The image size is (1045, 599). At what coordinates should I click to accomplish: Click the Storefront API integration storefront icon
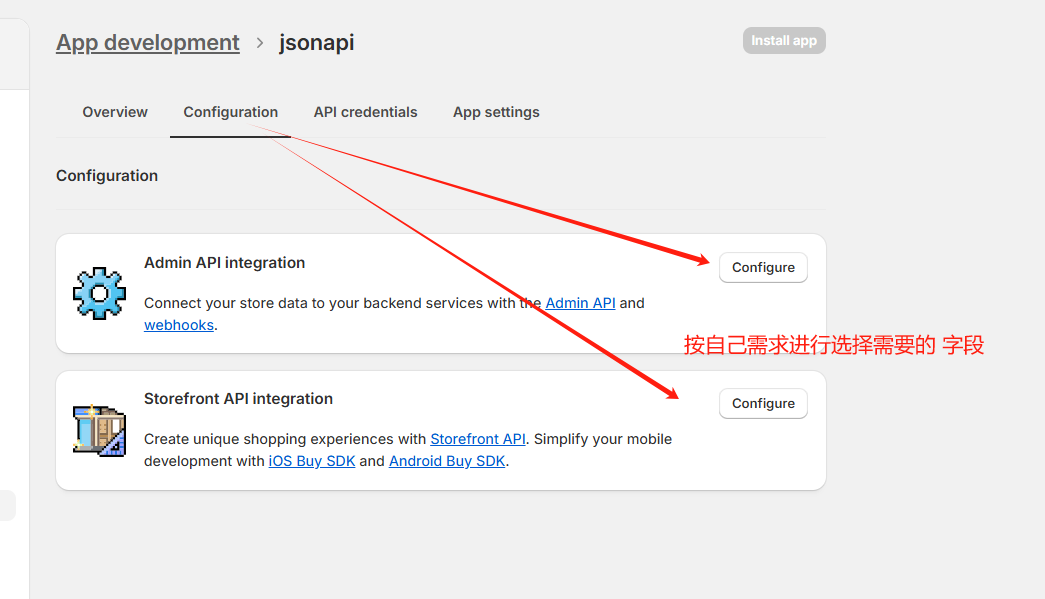pyautogui.click(x=99, y=430)
